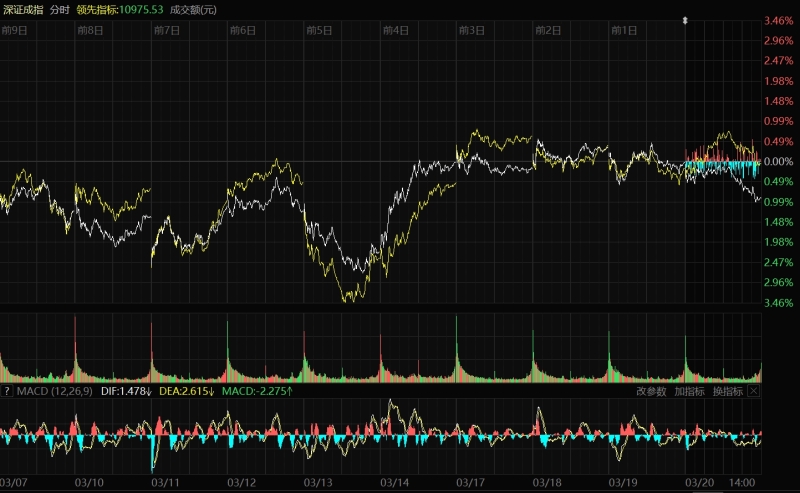Select the 前1日 day marker
This screenshot has width=800, height=493.
point(624,31)
